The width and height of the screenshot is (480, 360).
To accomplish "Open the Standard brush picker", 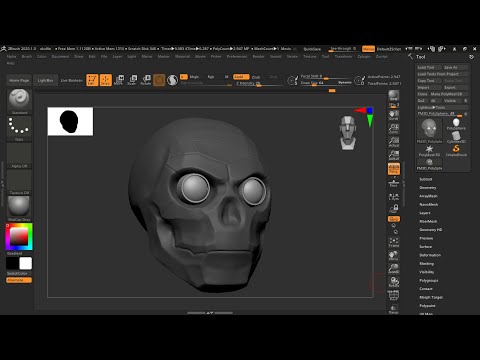I will click(19, 101).
